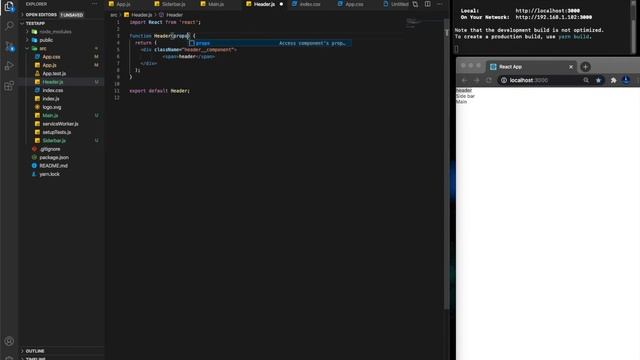Reload the localhost page in browser
The height and width of the screenshot is (360, 640).
(x=489, y=80)
